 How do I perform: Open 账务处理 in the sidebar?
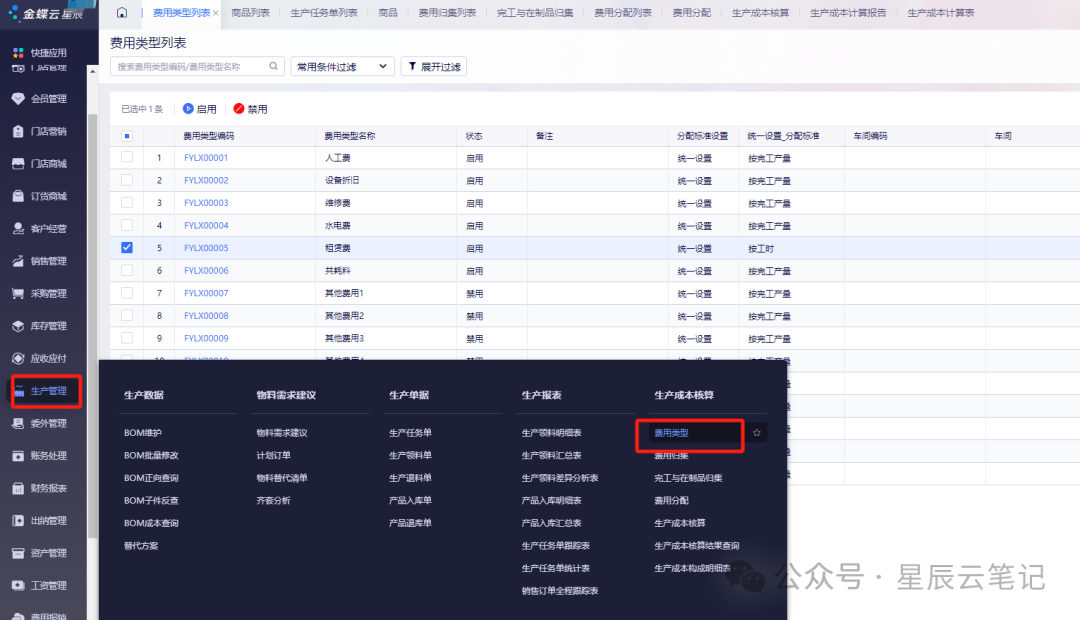[x=40, y=455]
